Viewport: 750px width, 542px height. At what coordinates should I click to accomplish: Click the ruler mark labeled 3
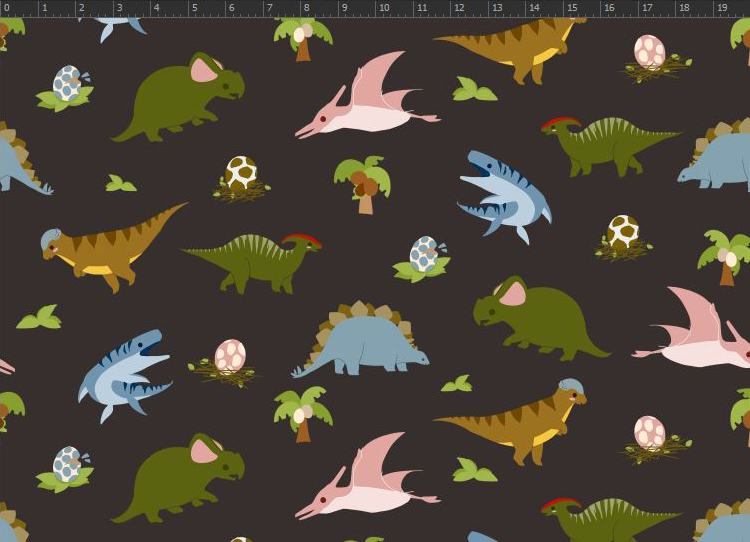coord(120,8)
